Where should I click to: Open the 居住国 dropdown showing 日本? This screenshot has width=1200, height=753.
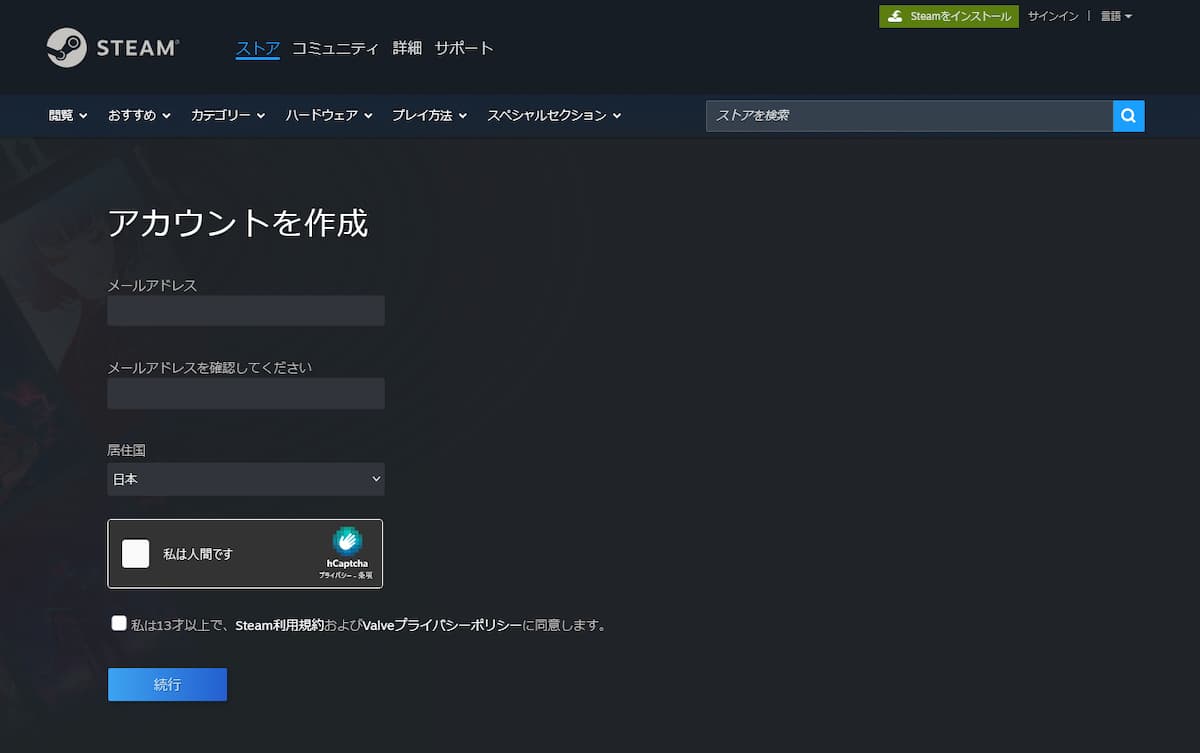pos(246,479)
